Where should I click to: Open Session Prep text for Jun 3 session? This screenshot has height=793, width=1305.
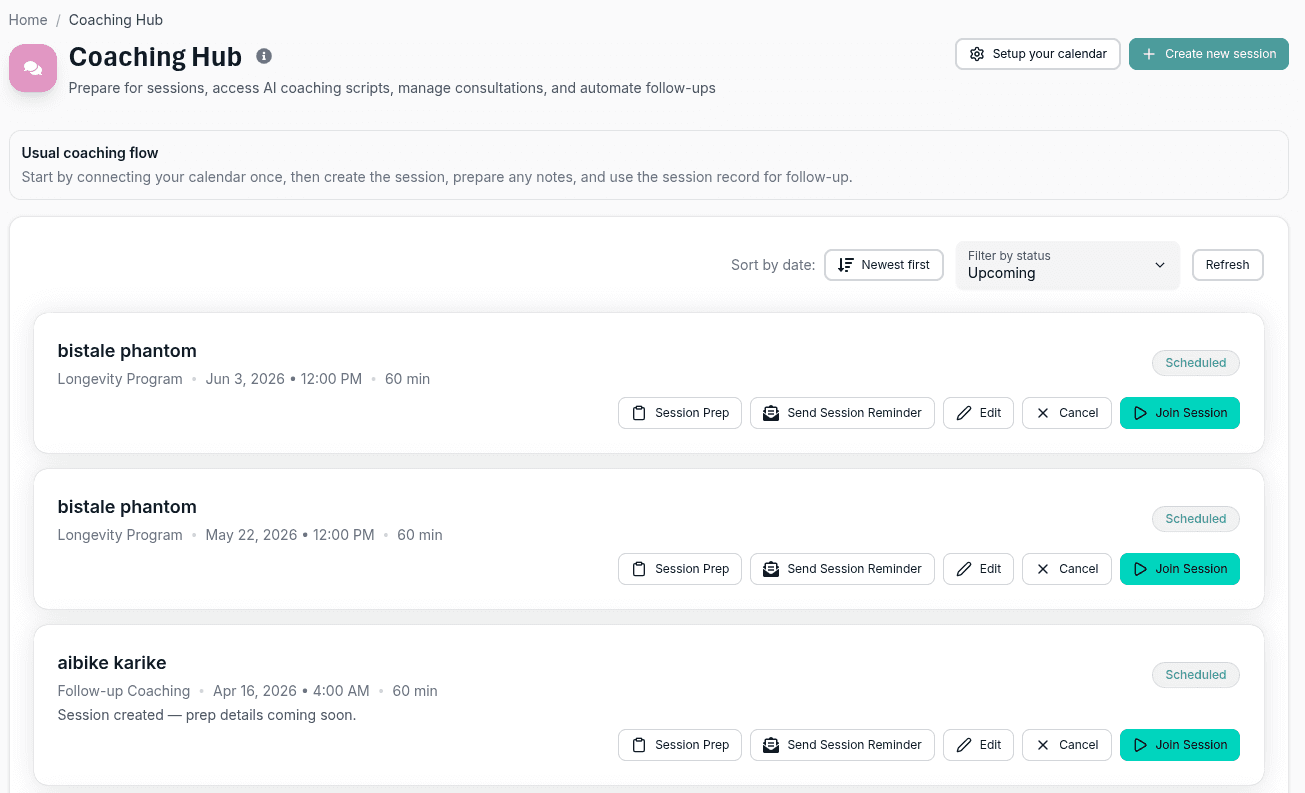(692, 413)
